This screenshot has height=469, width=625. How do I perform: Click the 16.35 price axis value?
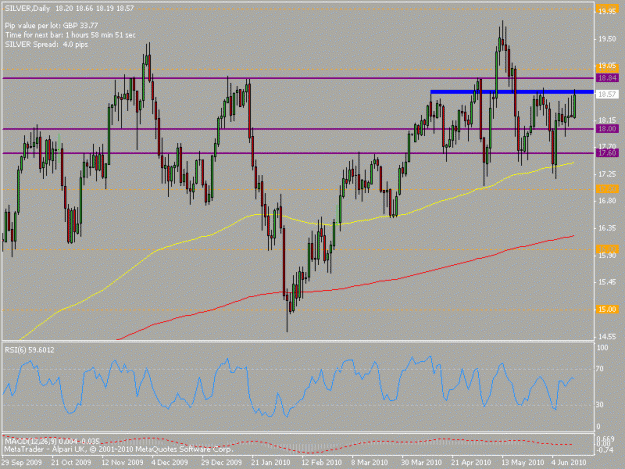(607, 228)
